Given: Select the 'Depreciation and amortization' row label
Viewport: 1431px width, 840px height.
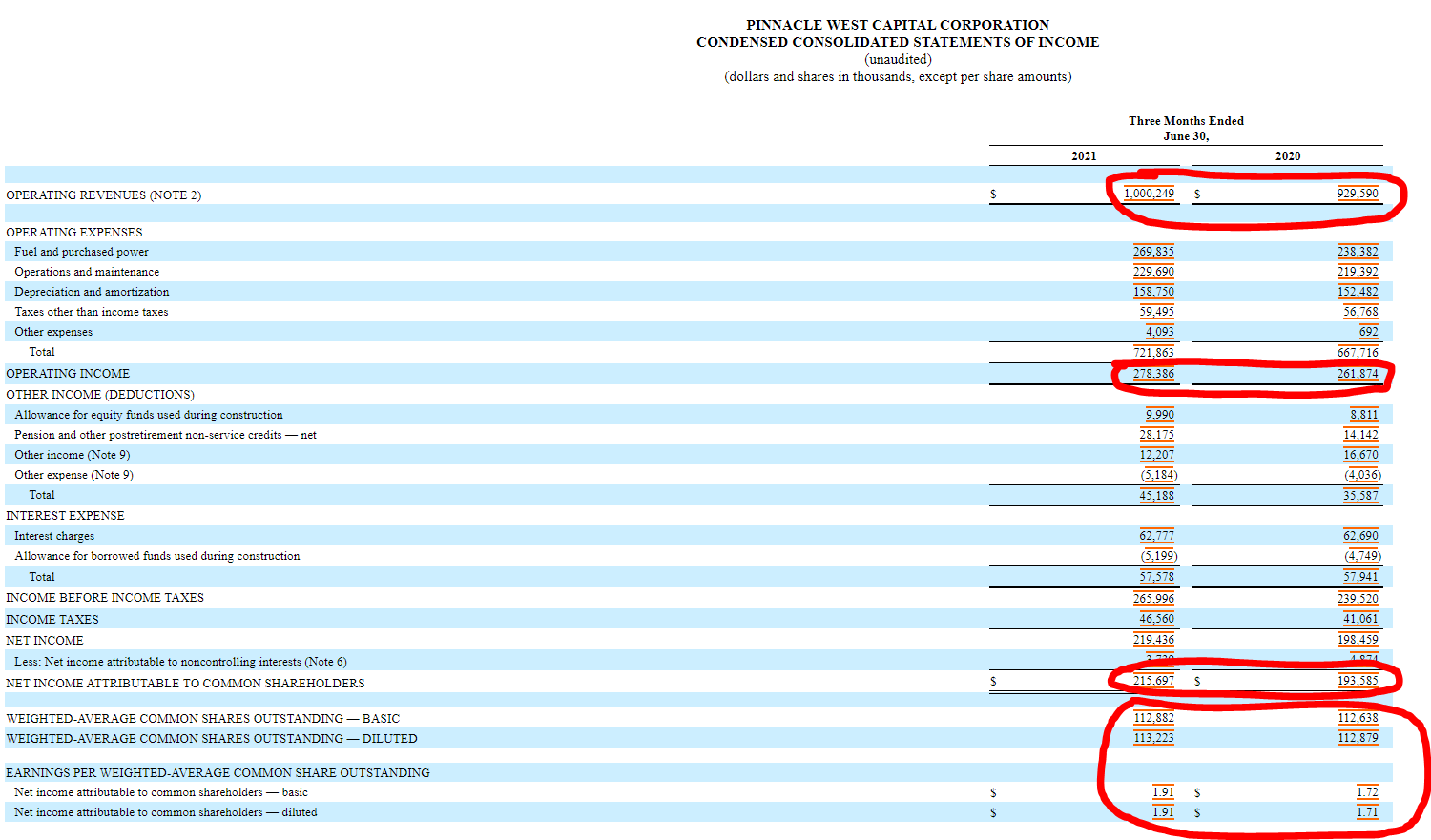Looking at the screenshot, I should 92,292.
